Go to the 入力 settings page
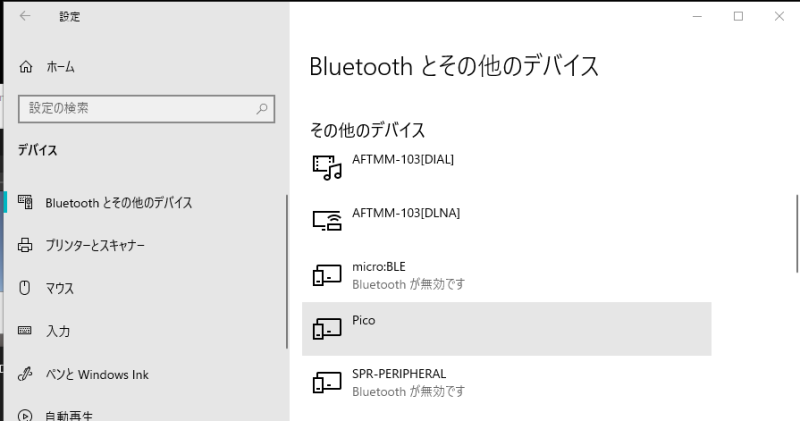 point(57,331)
